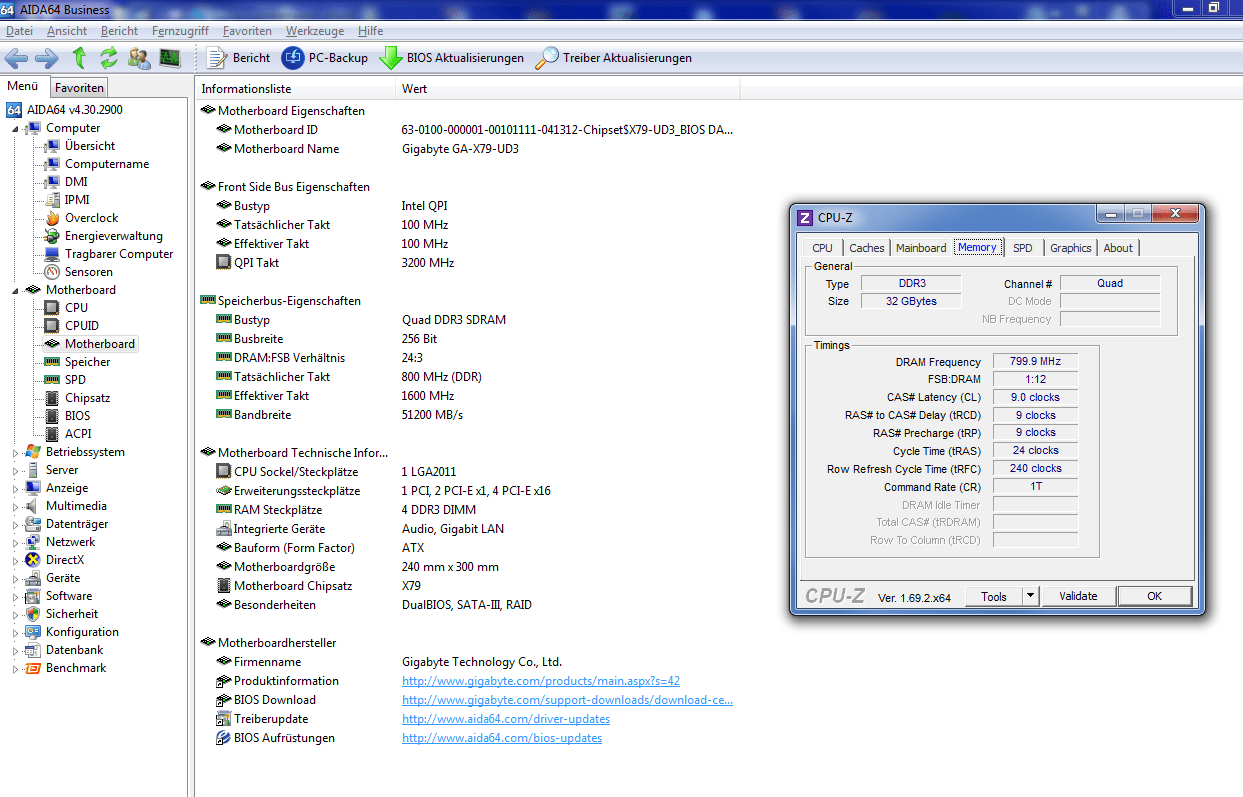Image resolution: width=1243 pixels, height=797 pixels.
Task: Click the green Refresh toolbar icon
Action: 108,58
